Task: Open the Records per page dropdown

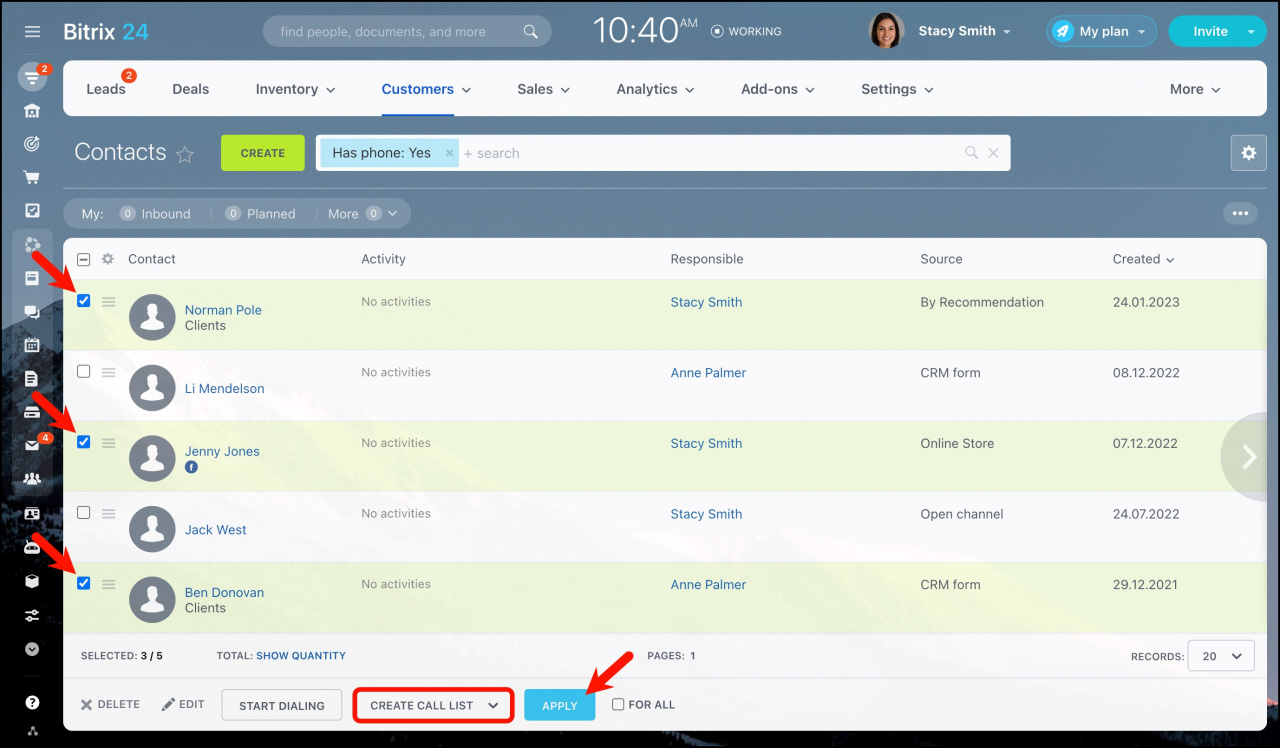Action: pos(1220,656)
